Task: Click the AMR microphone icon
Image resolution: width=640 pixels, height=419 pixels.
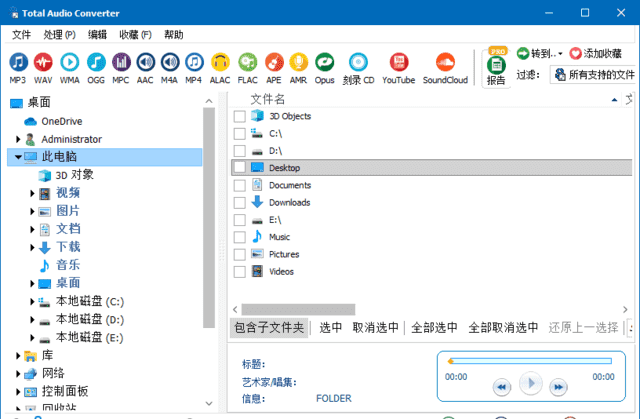Action: 298,62
